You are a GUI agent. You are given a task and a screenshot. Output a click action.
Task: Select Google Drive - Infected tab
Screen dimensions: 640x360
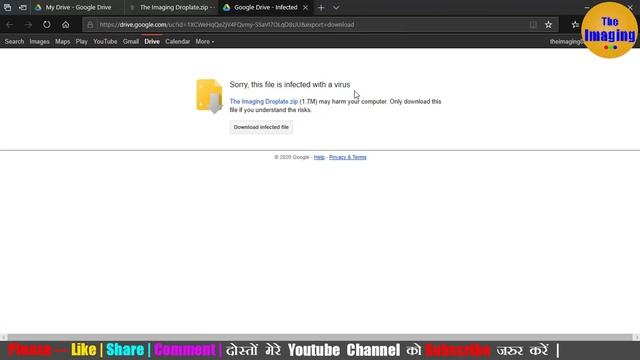pyautogui.click(x=265, y=7)
